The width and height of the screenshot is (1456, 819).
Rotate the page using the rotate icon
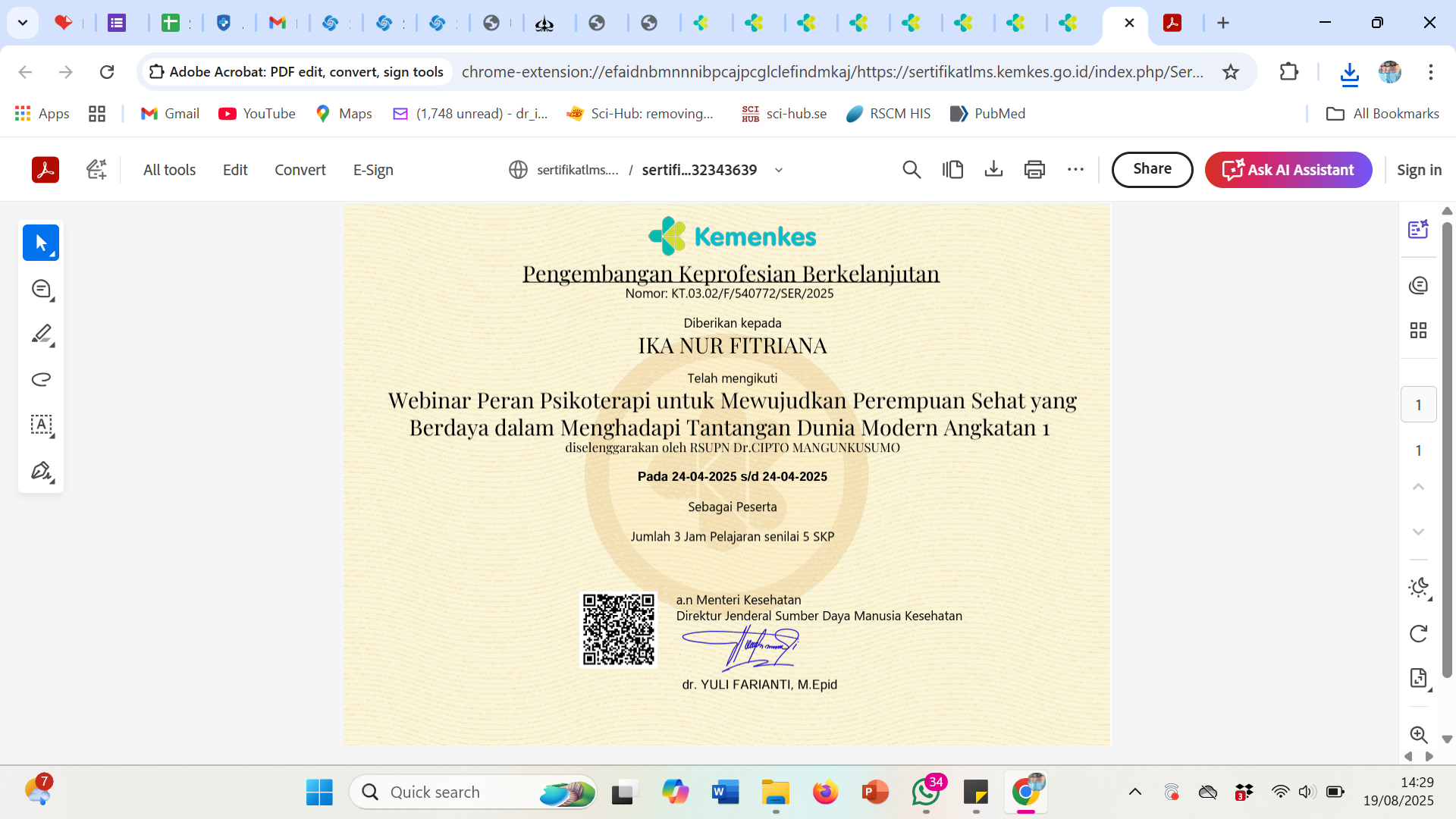[1418, 633]
